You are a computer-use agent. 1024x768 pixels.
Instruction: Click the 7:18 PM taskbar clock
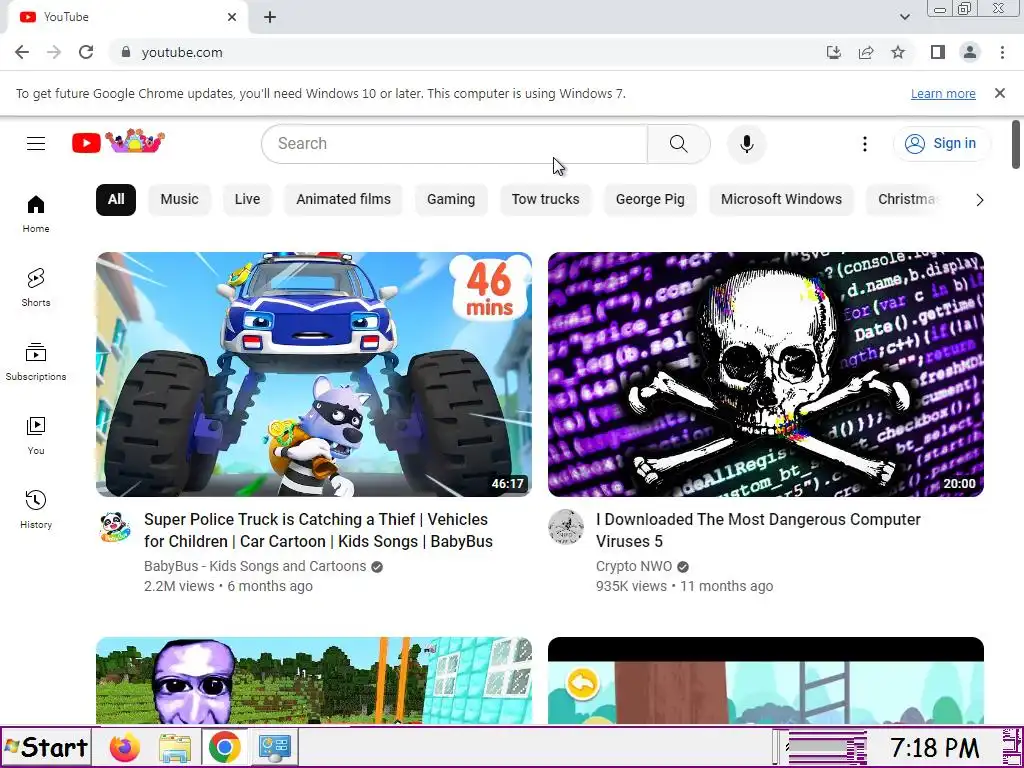tap(934, 747)
